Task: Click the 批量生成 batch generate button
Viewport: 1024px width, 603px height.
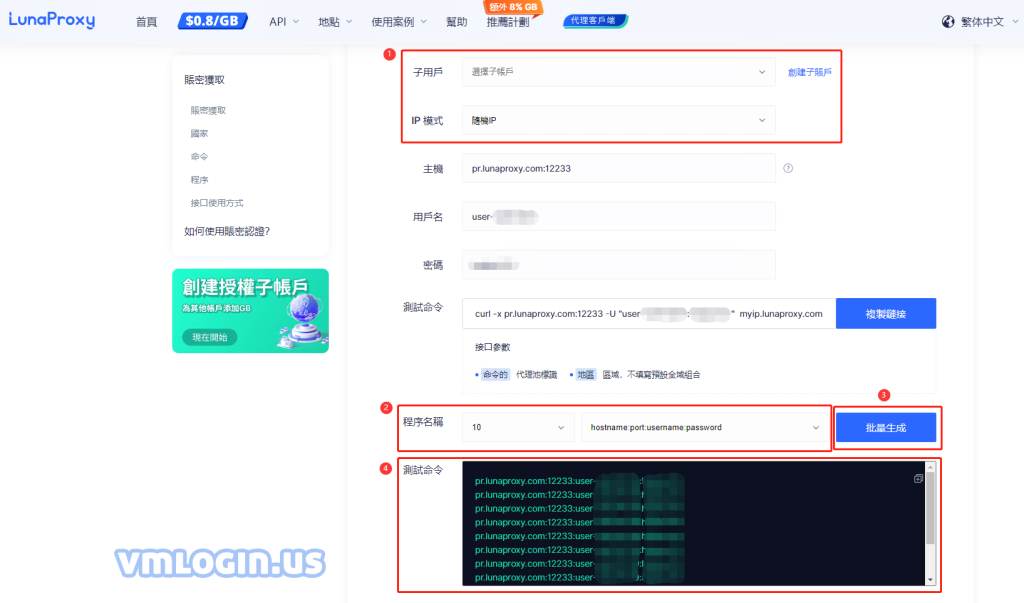Action: click(x=886, y=428)
